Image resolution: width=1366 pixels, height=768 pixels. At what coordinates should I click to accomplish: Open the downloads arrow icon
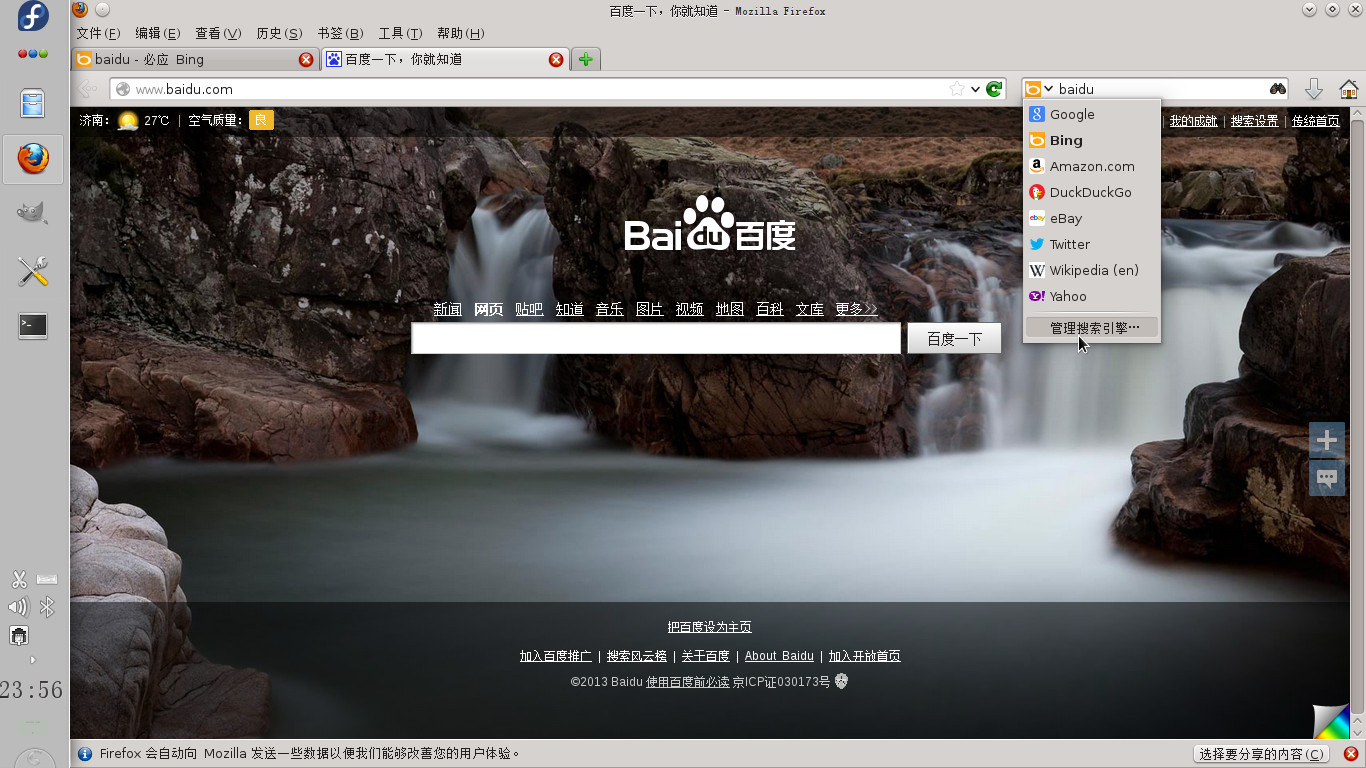pyautogui.click(x=1314, y=89)
